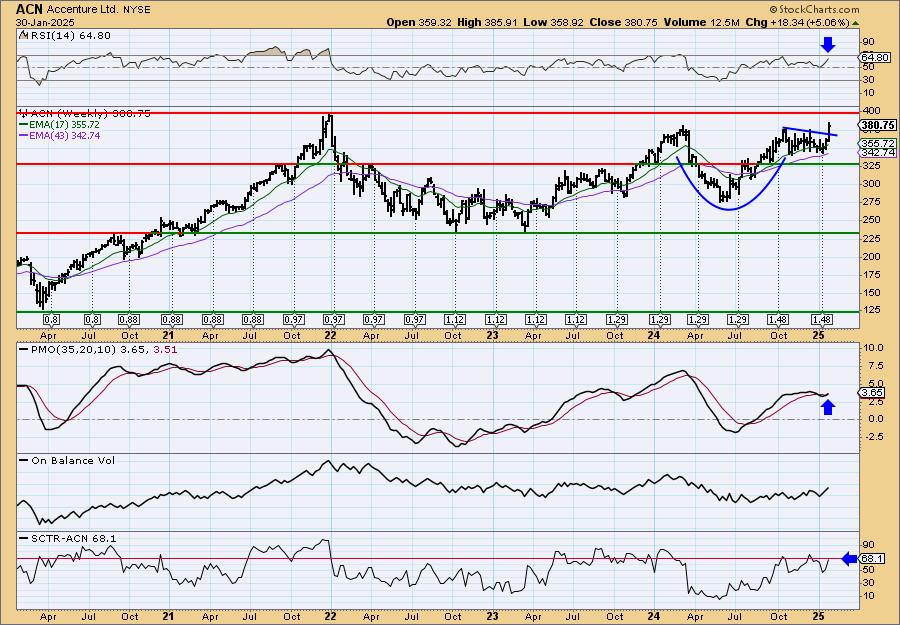Click the 68.1 SCTR value tag on right
Screen dimensions: 900x625
pyautogui.click(x=873, y=558)
